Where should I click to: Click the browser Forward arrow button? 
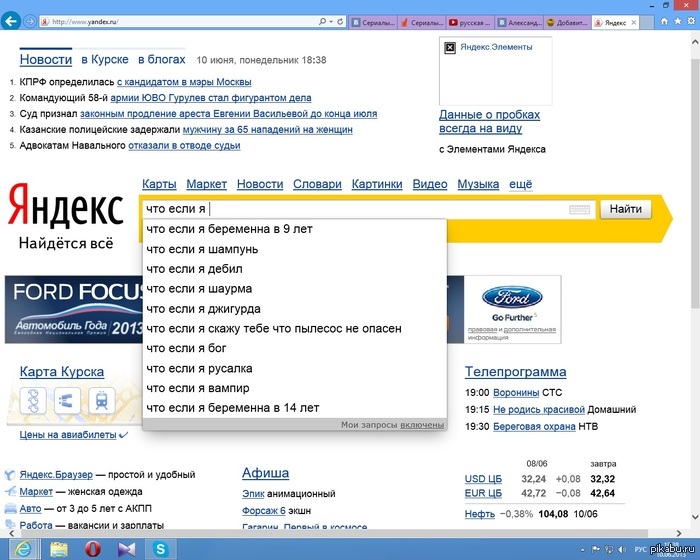[30, 21]
